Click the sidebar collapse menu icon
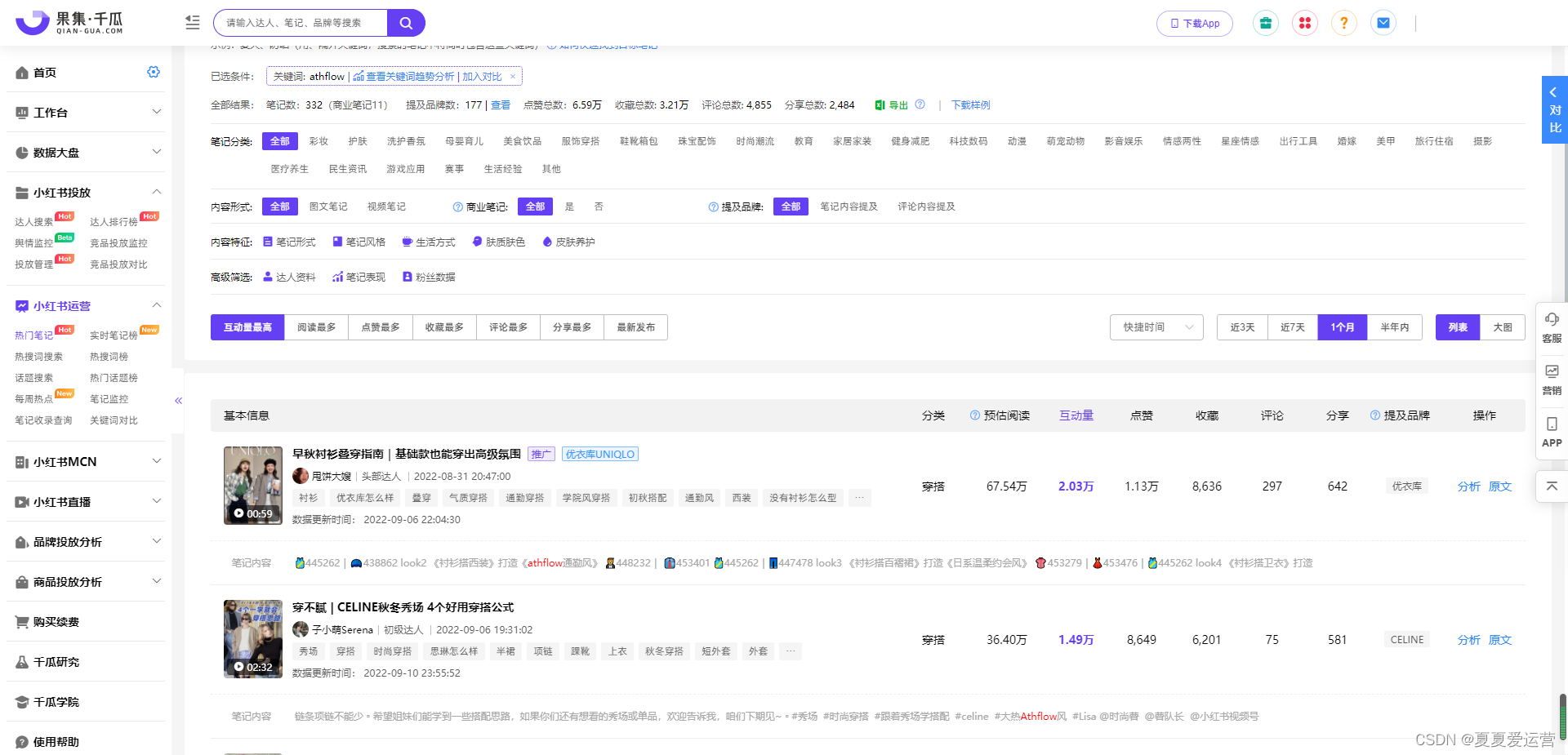Image resolution: width=1568 pixels, height=755 pixels. [x=193, y=23]
